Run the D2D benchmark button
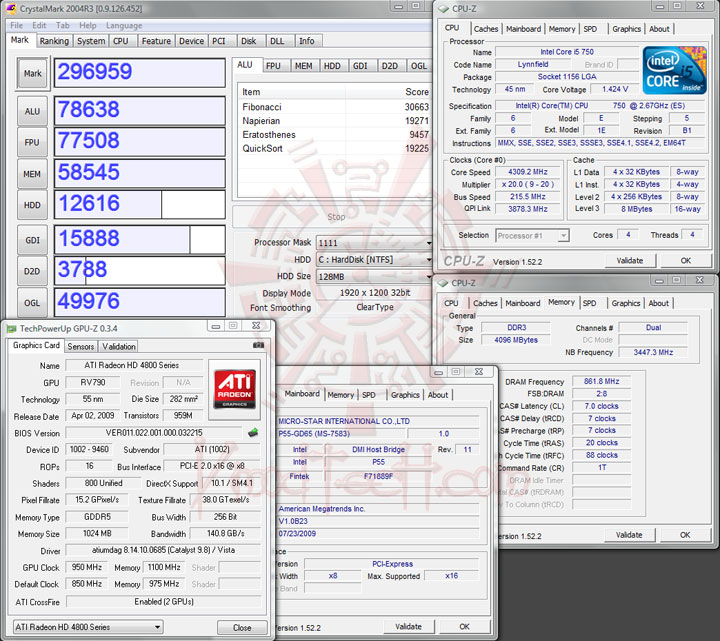 32,271
